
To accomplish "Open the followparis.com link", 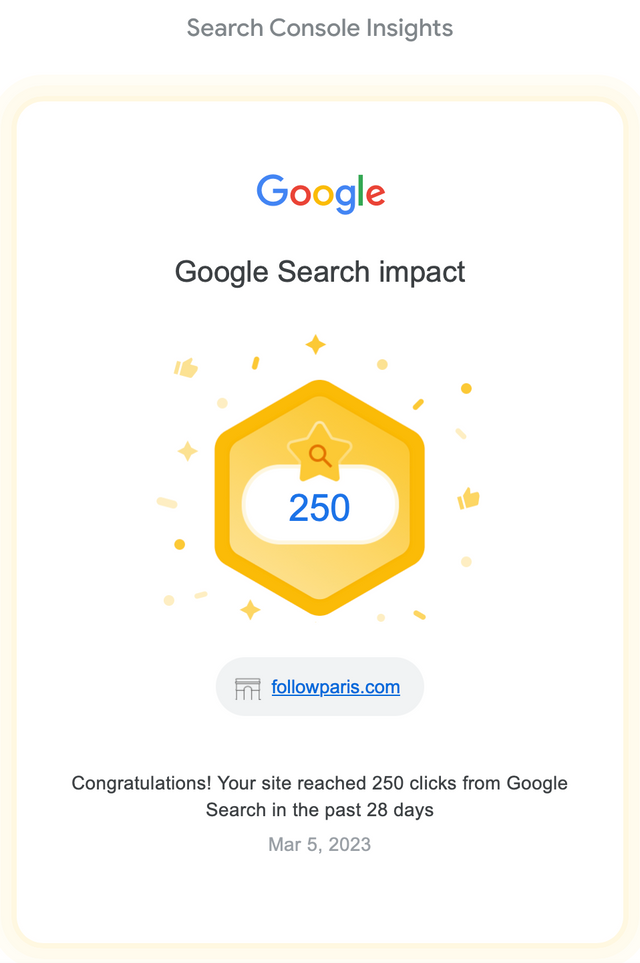I will (335, 687).
